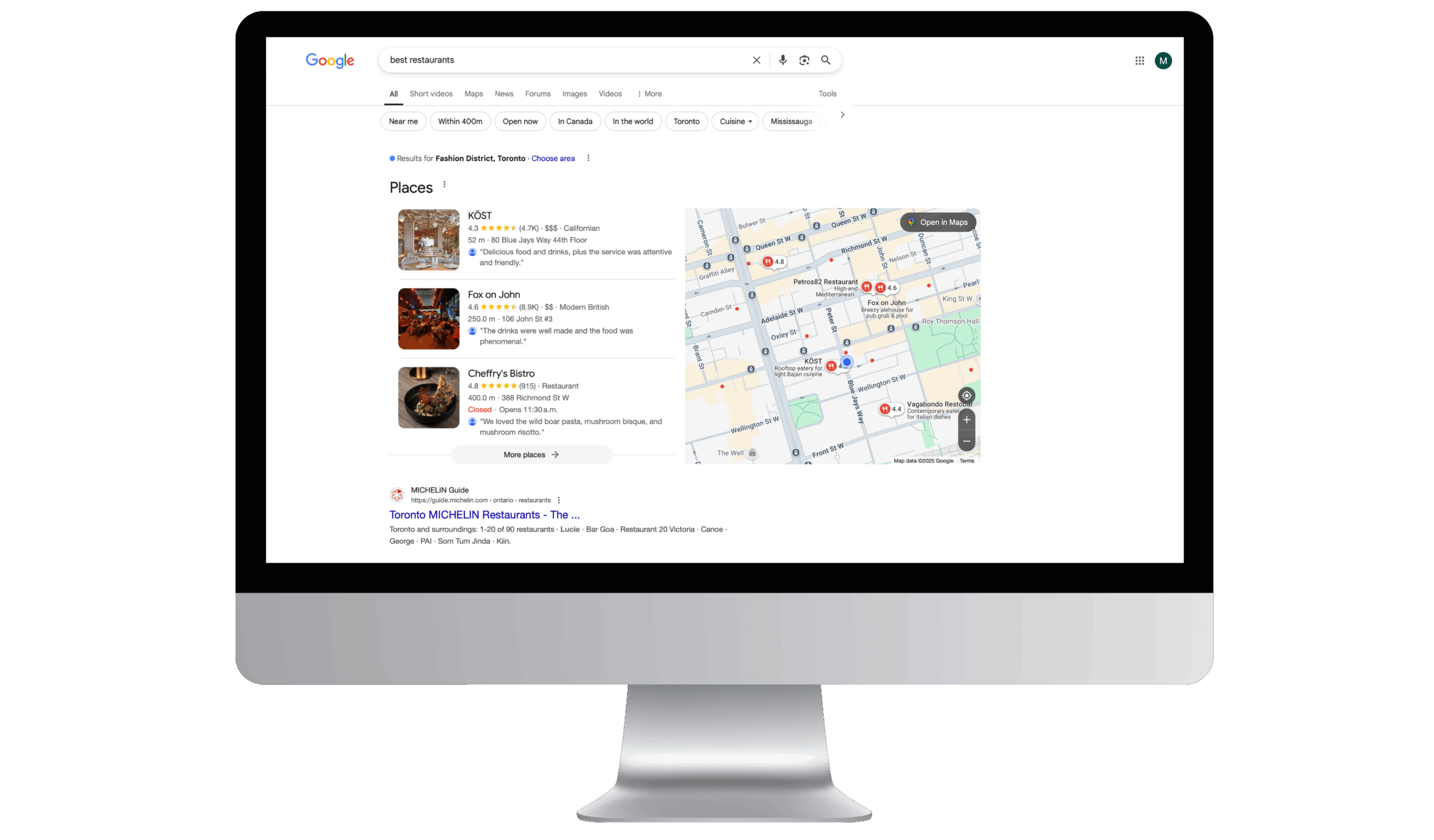
Task: Apply the In Canada filter chip
Action: pos(575,122)
